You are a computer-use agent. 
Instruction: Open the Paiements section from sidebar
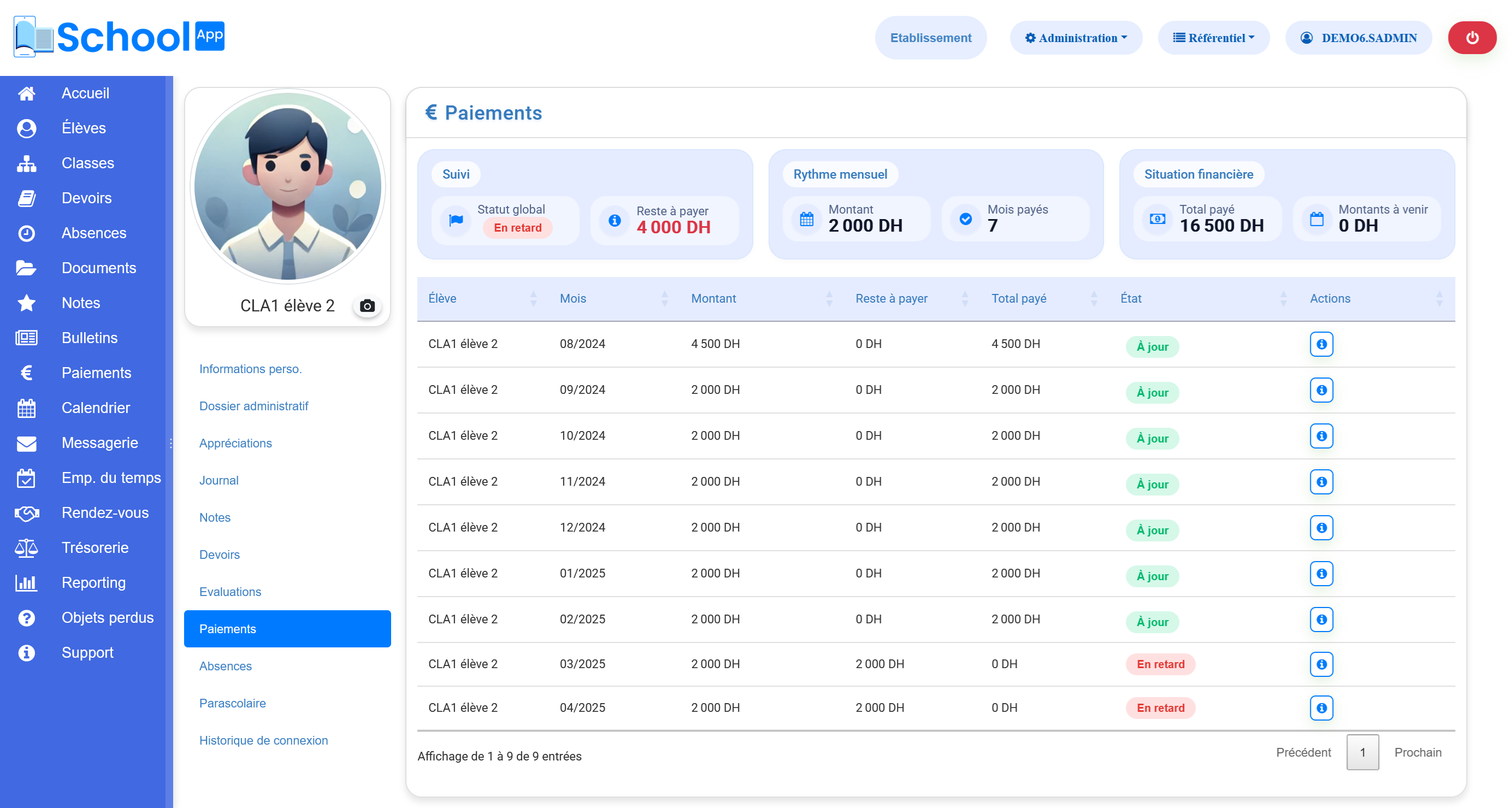point(96,373)
